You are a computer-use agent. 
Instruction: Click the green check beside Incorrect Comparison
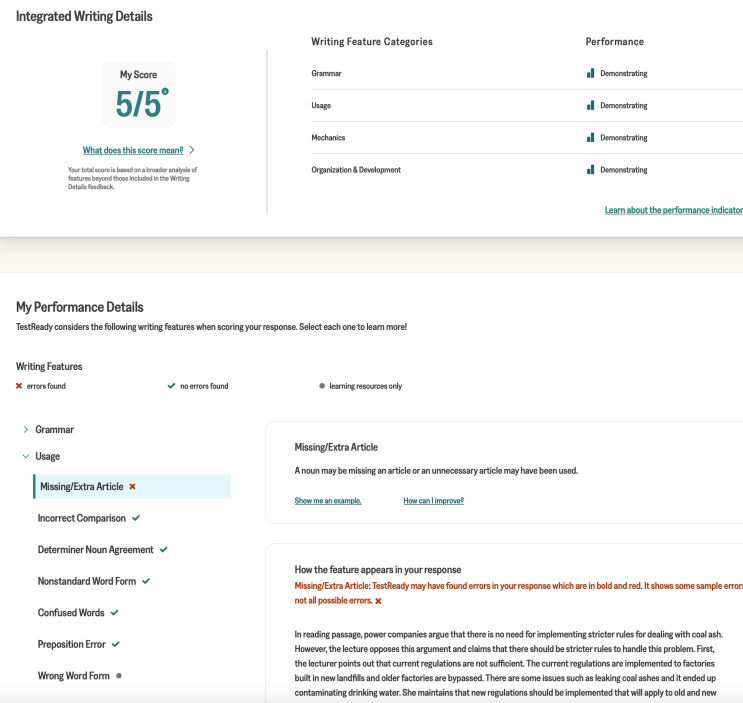tap(136, 518)
